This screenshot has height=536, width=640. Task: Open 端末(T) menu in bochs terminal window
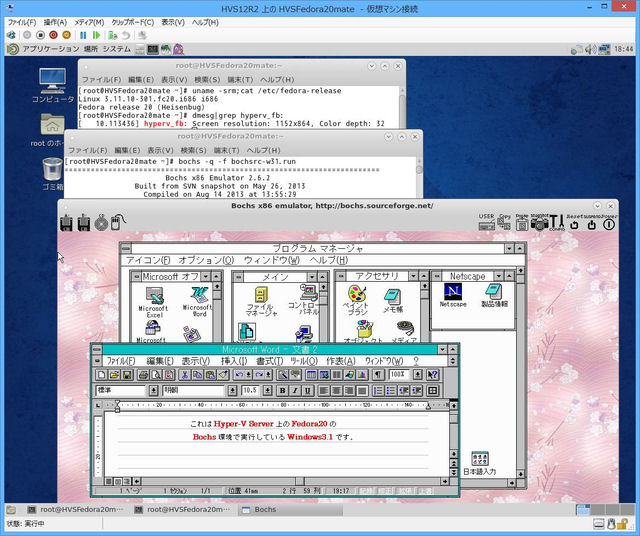coord(227,150)
